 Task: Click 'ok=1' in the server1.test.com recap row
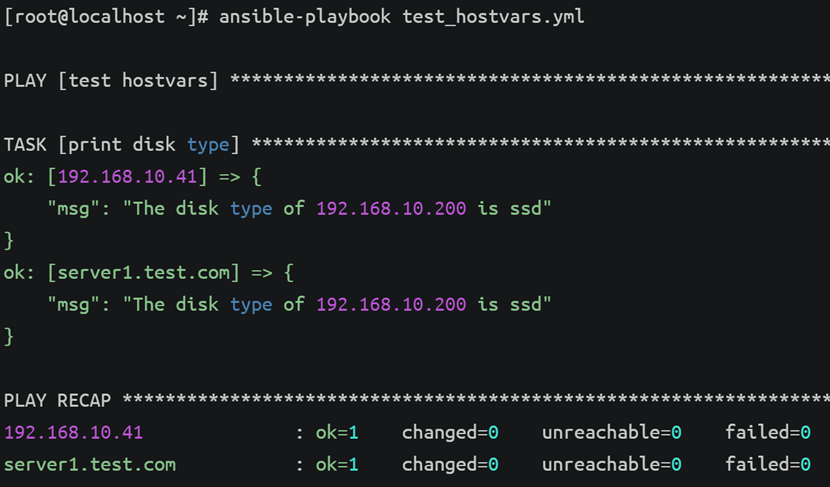pos(337,465)
